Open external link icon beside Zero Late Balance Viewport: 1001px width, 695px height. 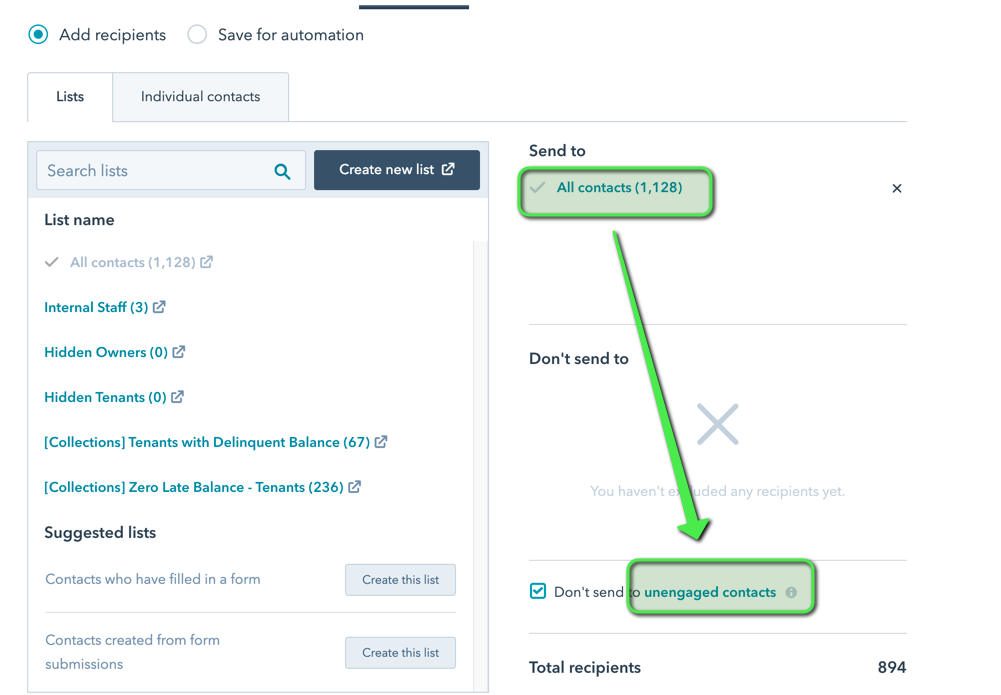[x=355, y=487]
